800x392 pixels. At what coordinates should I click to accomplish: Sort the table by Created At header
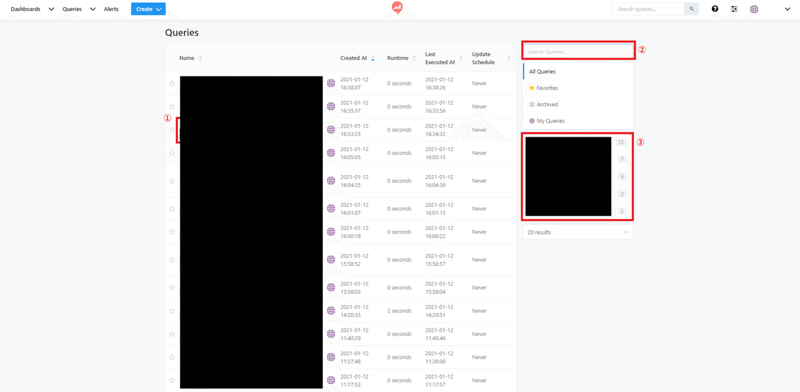354,58
